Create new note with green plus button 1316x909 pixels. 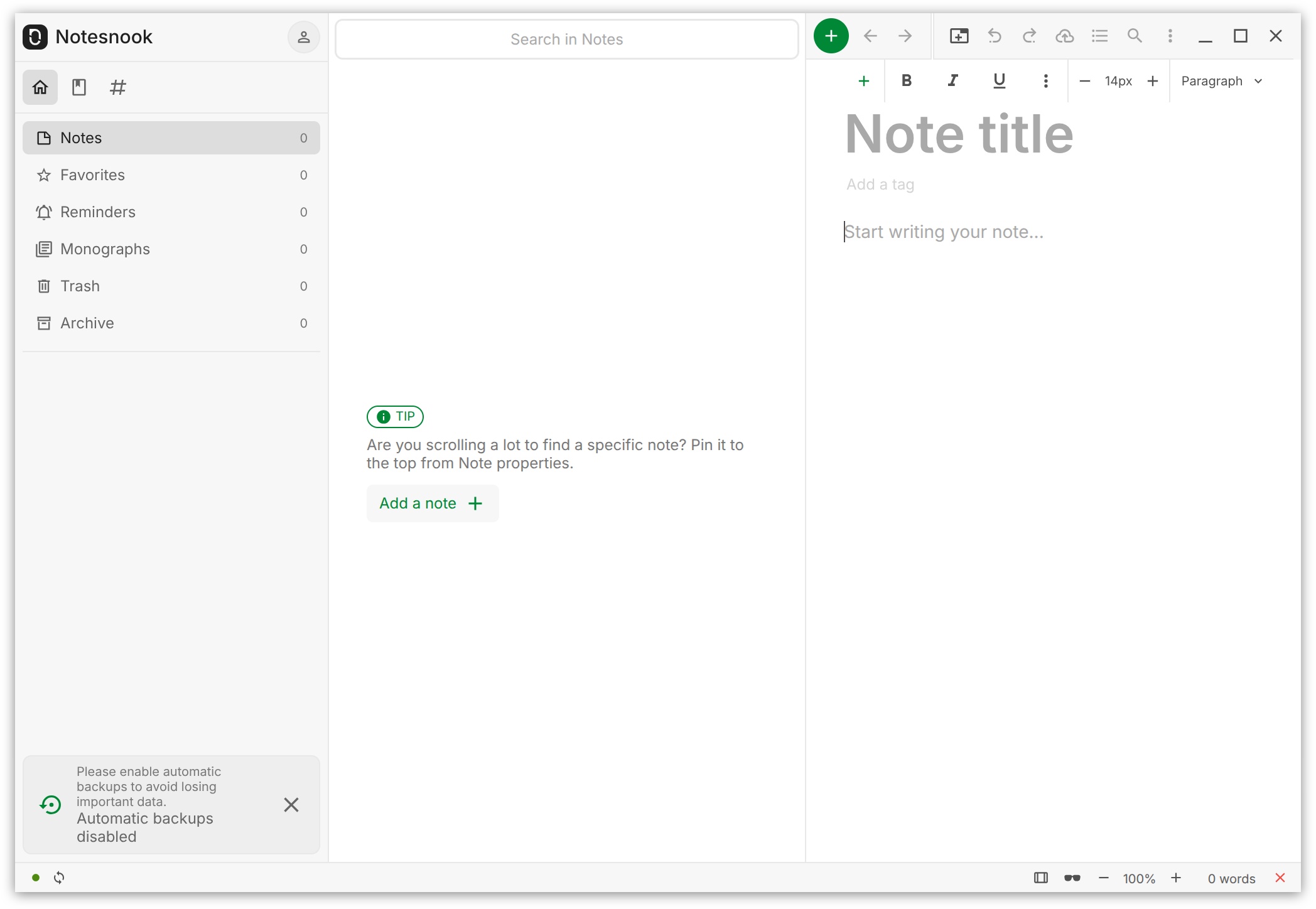(831, 36)
